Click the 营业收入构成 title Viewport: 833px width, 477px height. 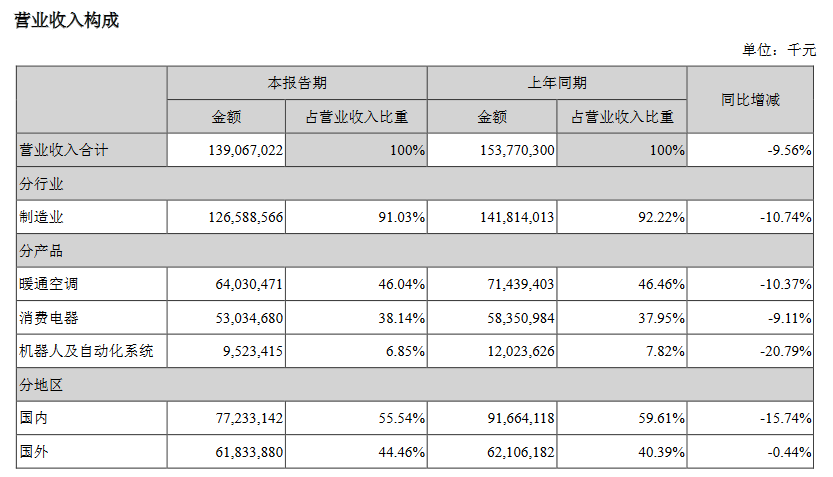click(x=67, y=20)
